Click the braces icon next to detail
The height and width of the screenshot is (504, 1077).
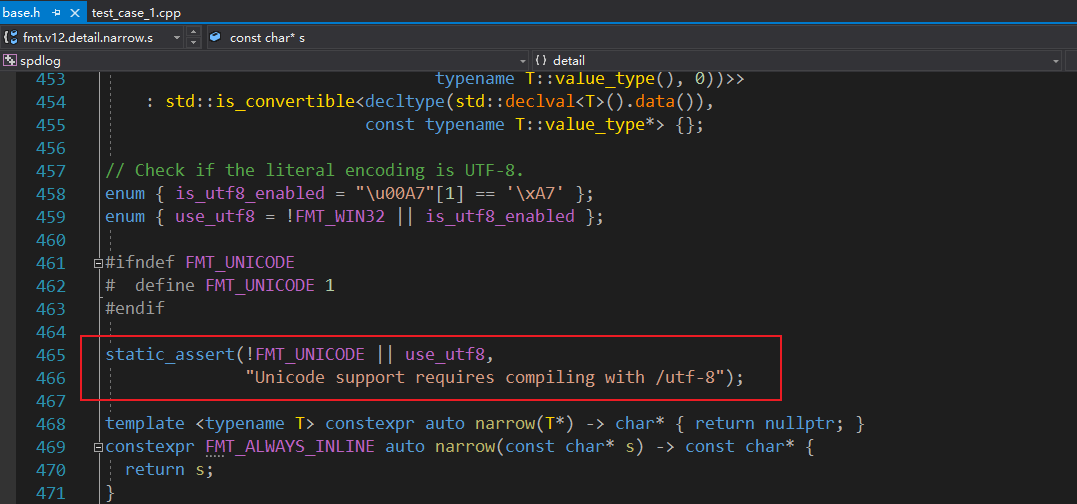coord(540,61)
